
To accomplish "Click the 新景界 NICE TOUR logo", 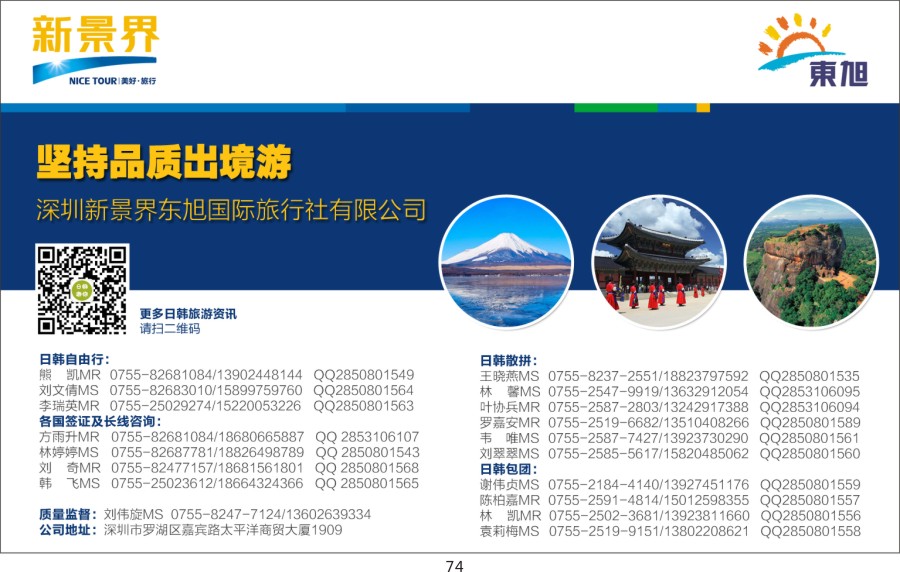I will tap(95, 50).
